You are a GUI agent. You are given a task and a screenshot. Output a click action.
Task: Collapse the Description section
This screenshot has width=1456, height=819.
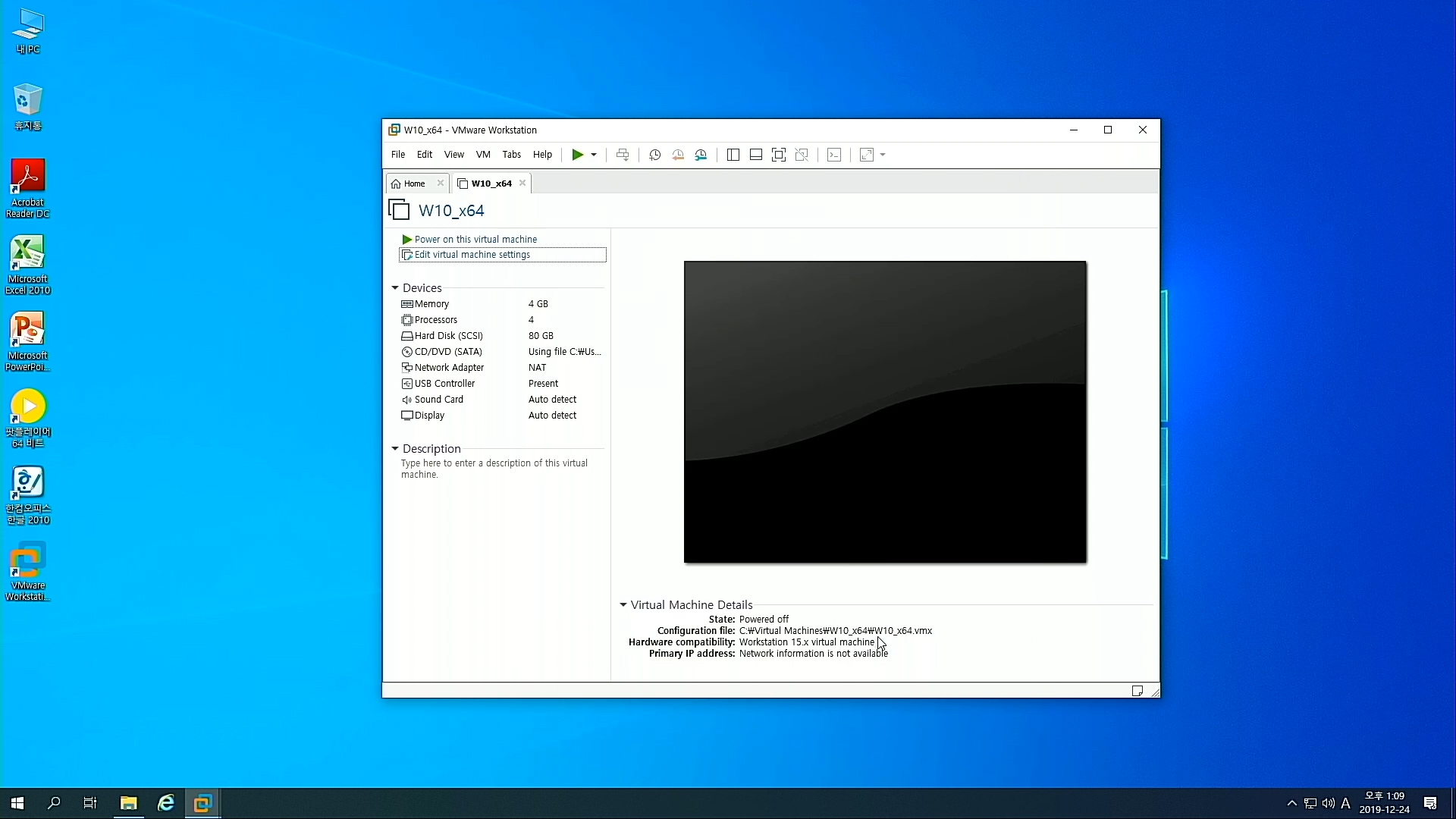point(395,449)
